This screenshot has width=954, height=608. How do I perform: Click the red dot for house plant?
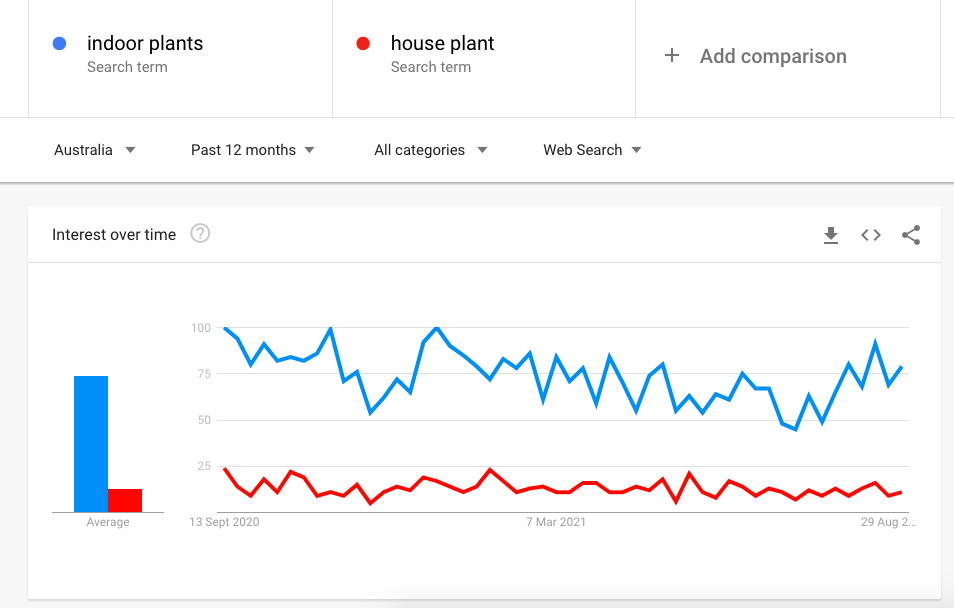pos(363,43)
